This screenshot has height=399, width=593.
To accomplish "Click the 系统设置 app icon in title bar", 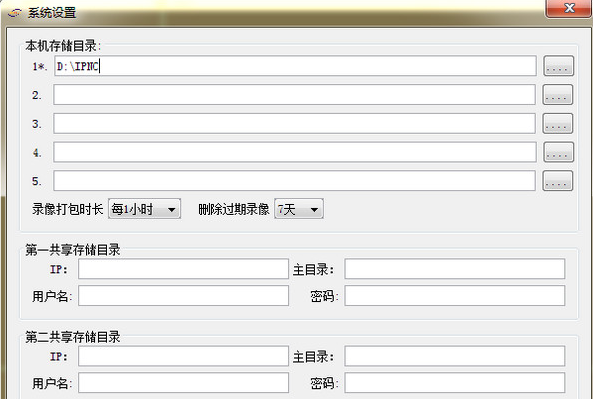I will pyautogui.click(x=15, y=13).
